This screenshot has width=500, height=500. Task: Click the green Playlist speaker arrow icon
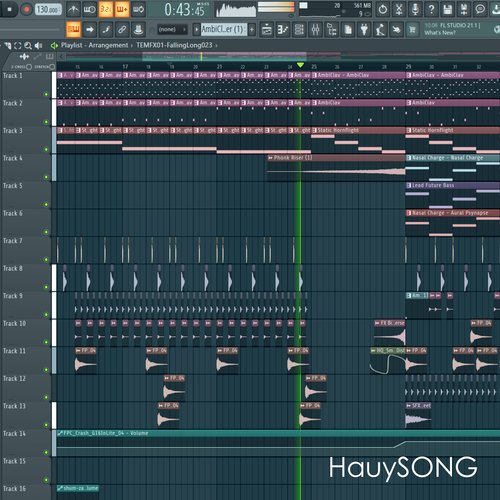click(x=54, y=45)
